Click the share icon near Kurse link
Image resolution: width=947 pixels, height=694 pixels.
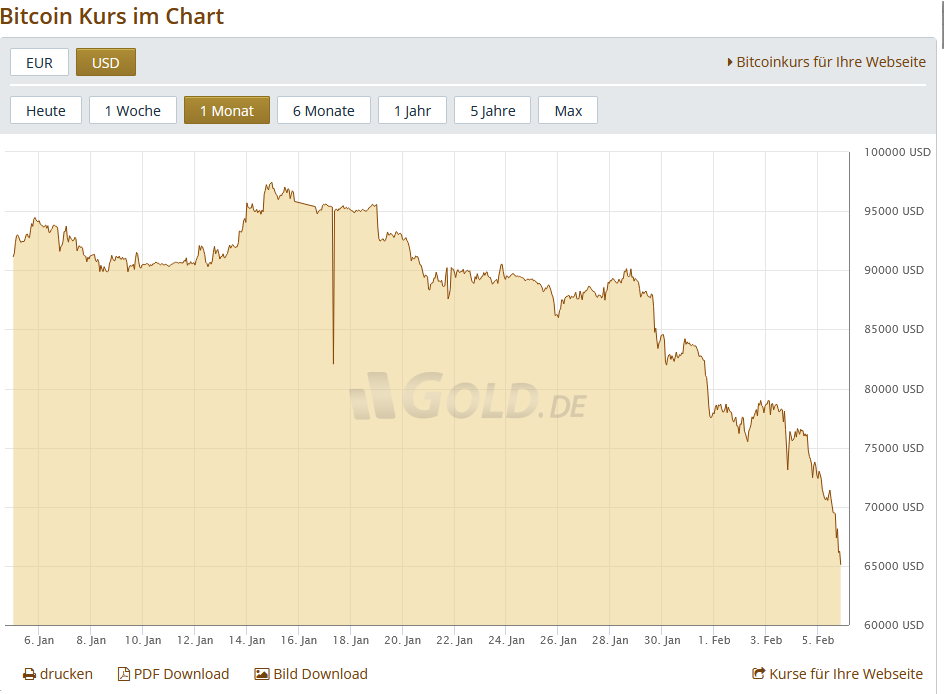(759, 673)
